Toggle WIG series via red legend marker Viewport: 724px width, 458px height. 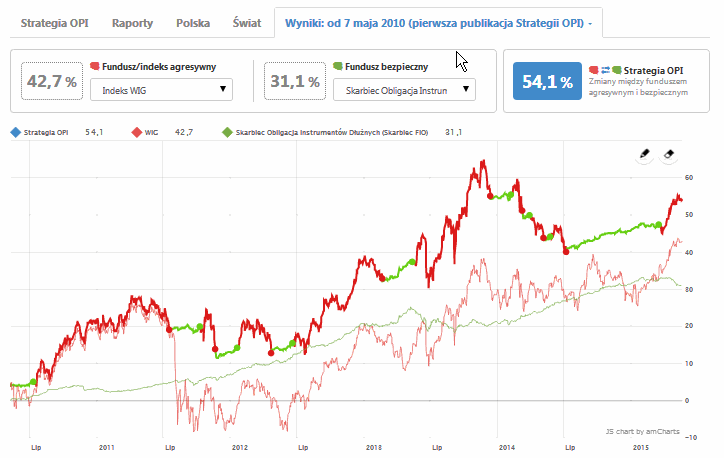pyautogui.click(x=137, y=131)
